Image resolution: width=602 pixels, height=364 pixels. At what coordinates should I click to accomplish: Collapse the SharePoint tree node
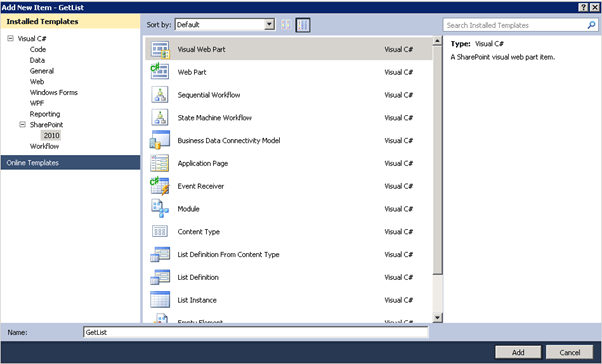[x=23, y=124]
